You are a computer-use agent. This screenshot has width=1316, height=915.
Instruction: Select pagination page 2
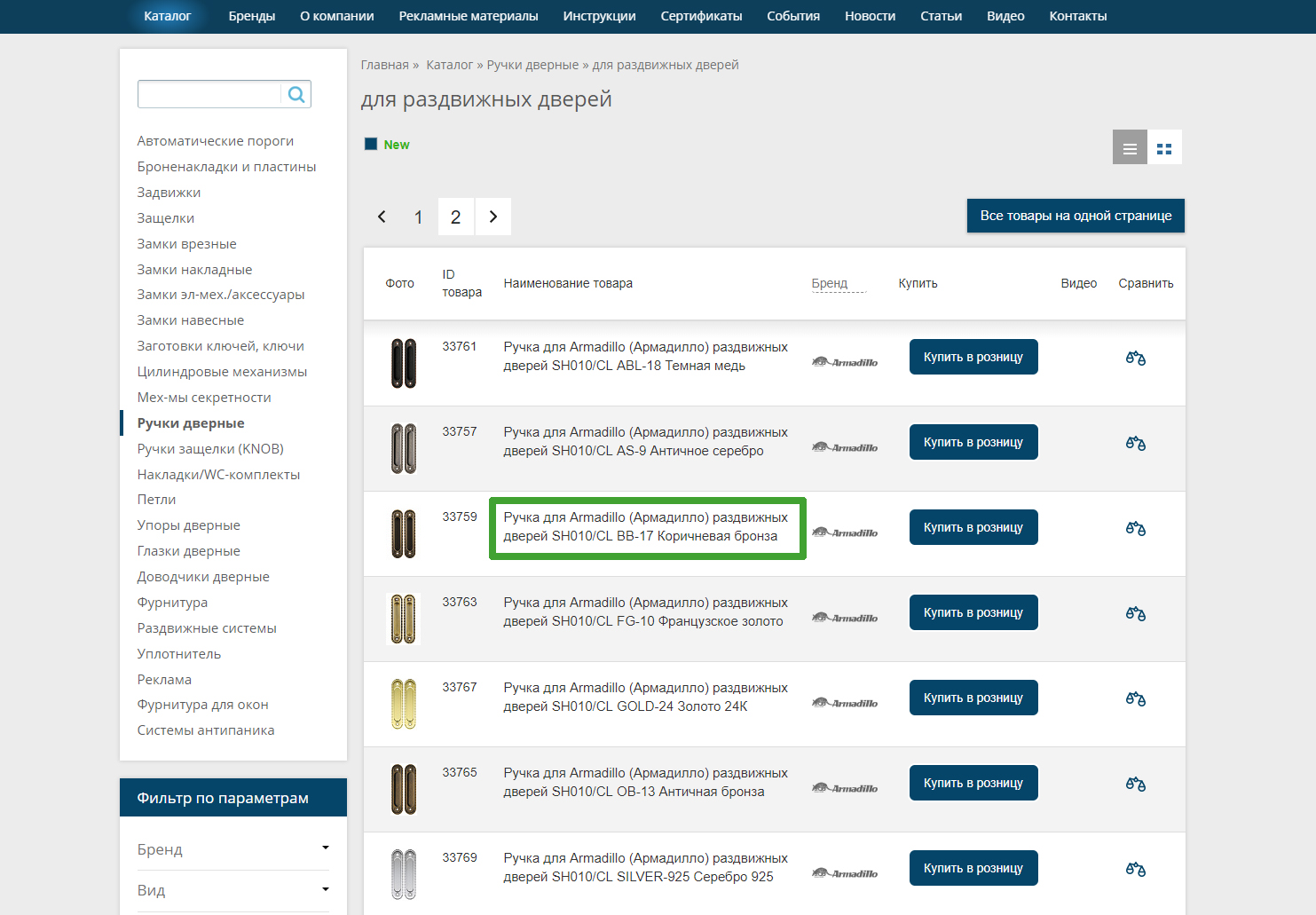[456, 217]
